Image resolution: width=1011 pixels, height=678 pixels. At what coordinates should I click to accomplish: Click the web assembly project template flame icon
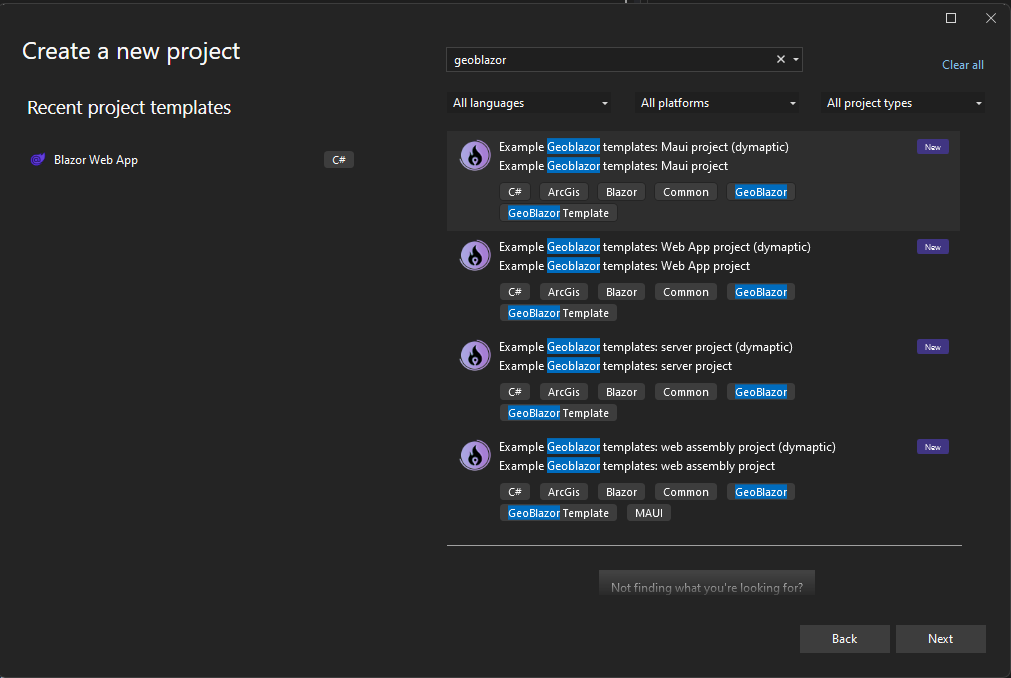click(x=474, y=455)
